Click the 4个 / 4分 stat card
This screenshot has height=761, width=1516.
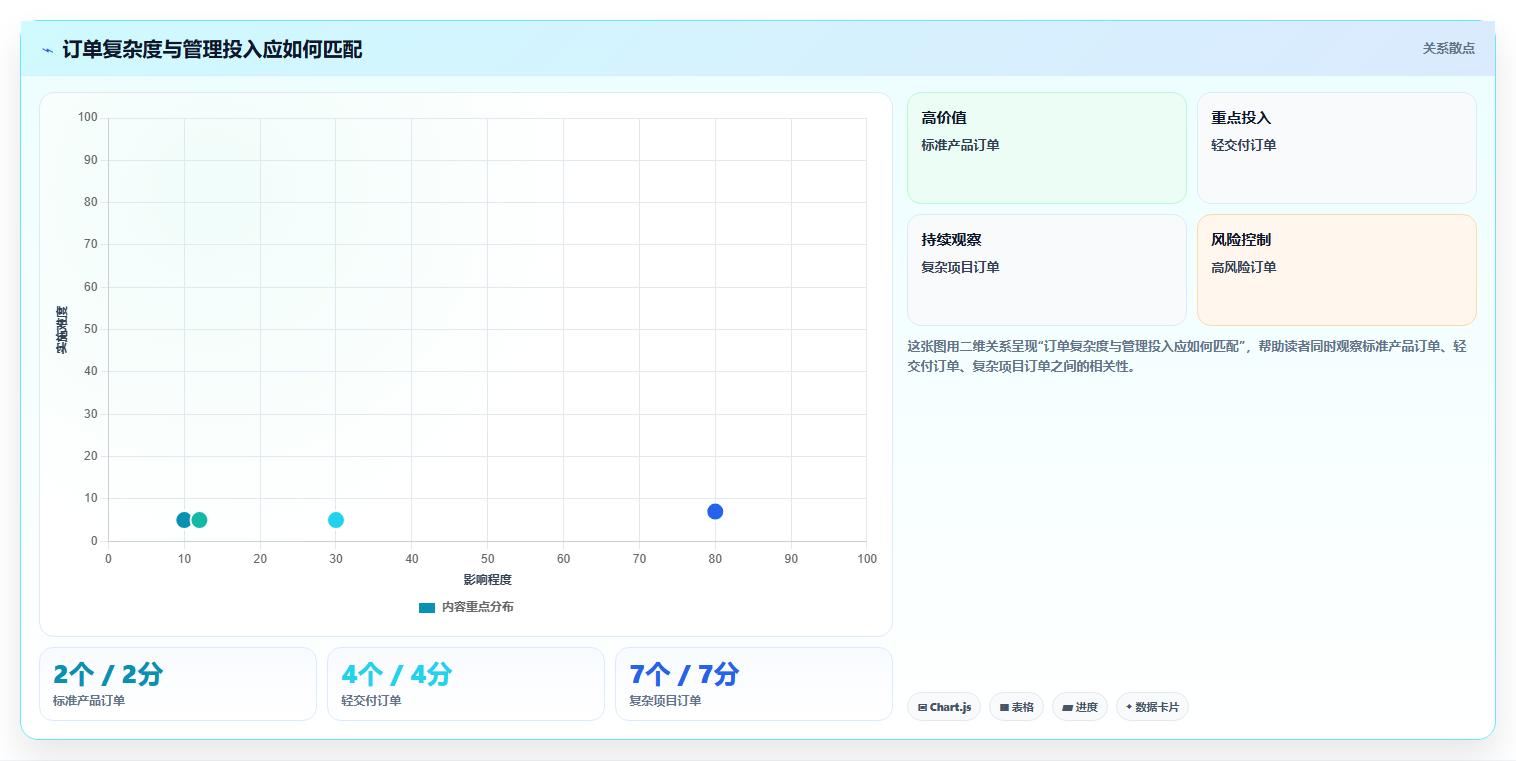[466, 684]
